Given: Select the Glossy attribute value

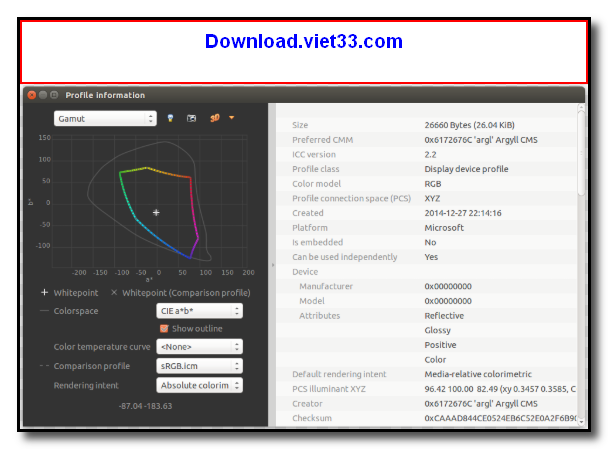Looking at the screenshot, I should click(437, 330).
